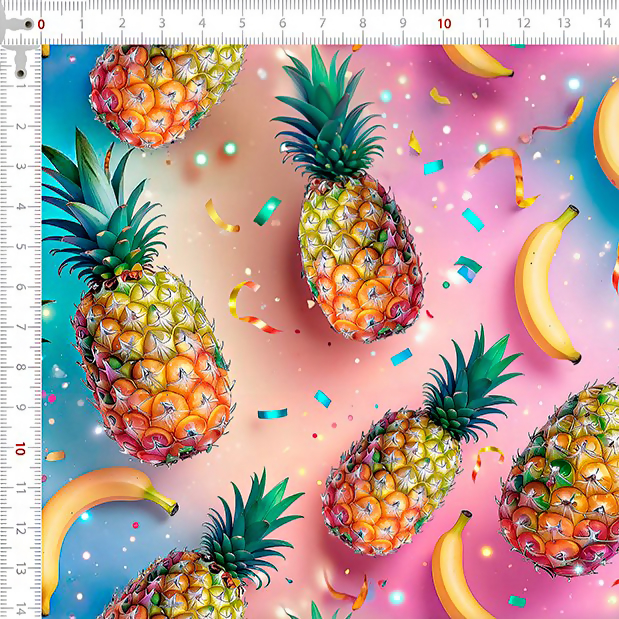The height and width of the screenshot is (619, 619).
Task: Click the 12 mark on the top ruler
Action: pyautogui.click(x=524, y=23)
